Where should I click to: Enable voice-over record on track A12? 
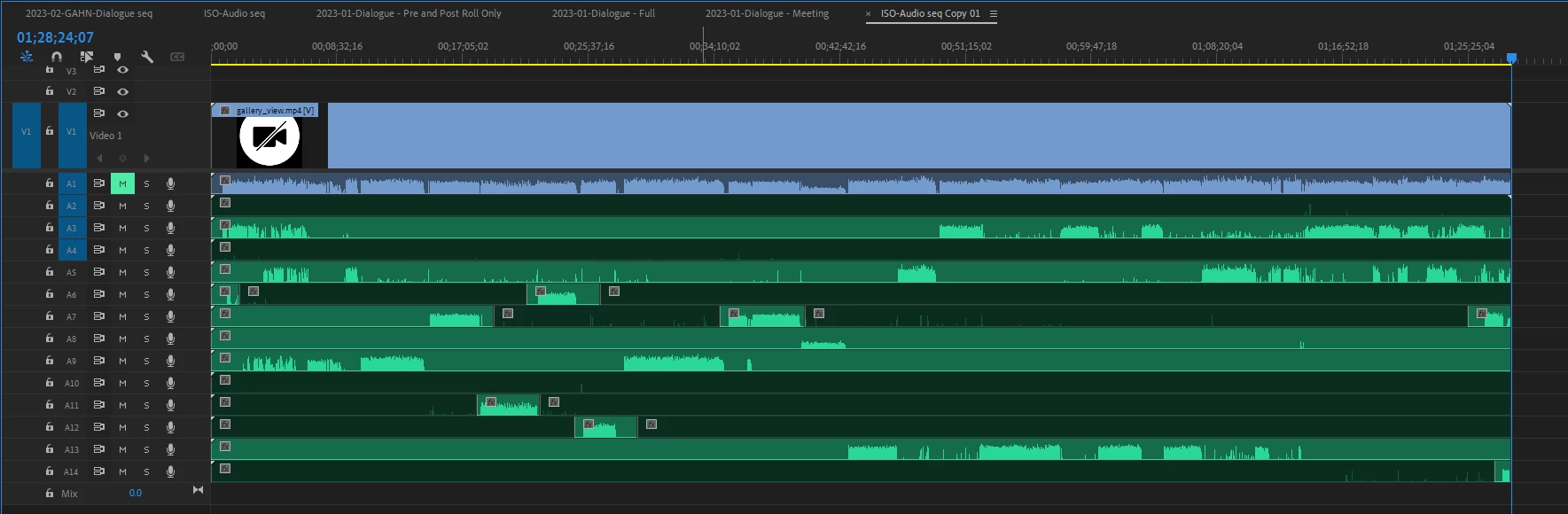[170, 427]
